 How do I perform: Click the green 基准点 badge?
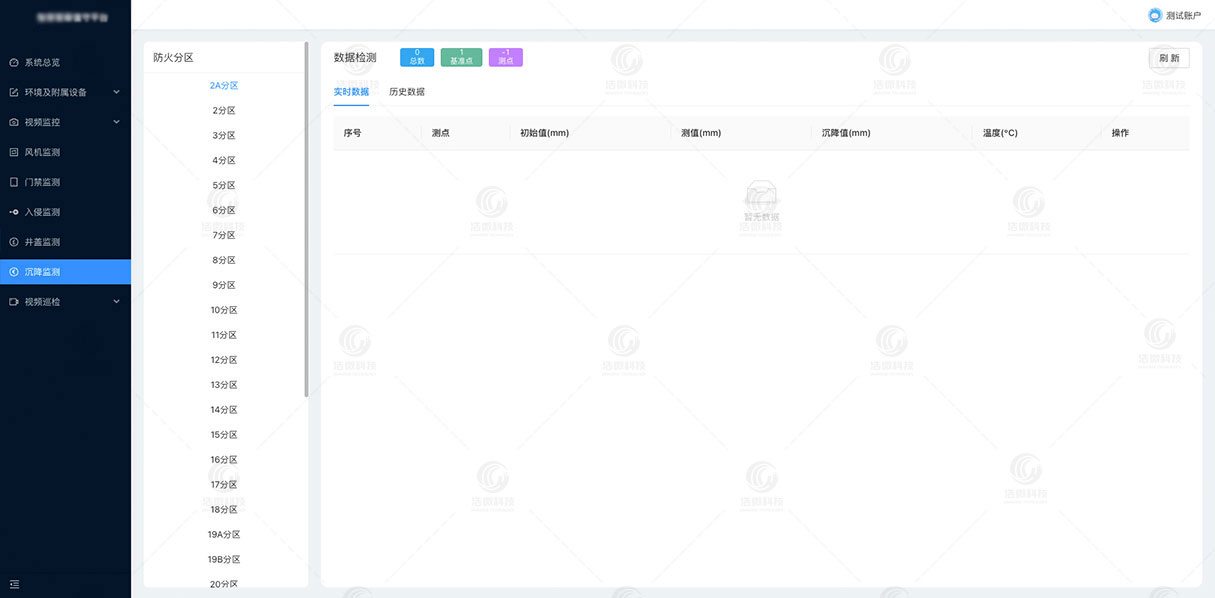[x=461, y=57]
